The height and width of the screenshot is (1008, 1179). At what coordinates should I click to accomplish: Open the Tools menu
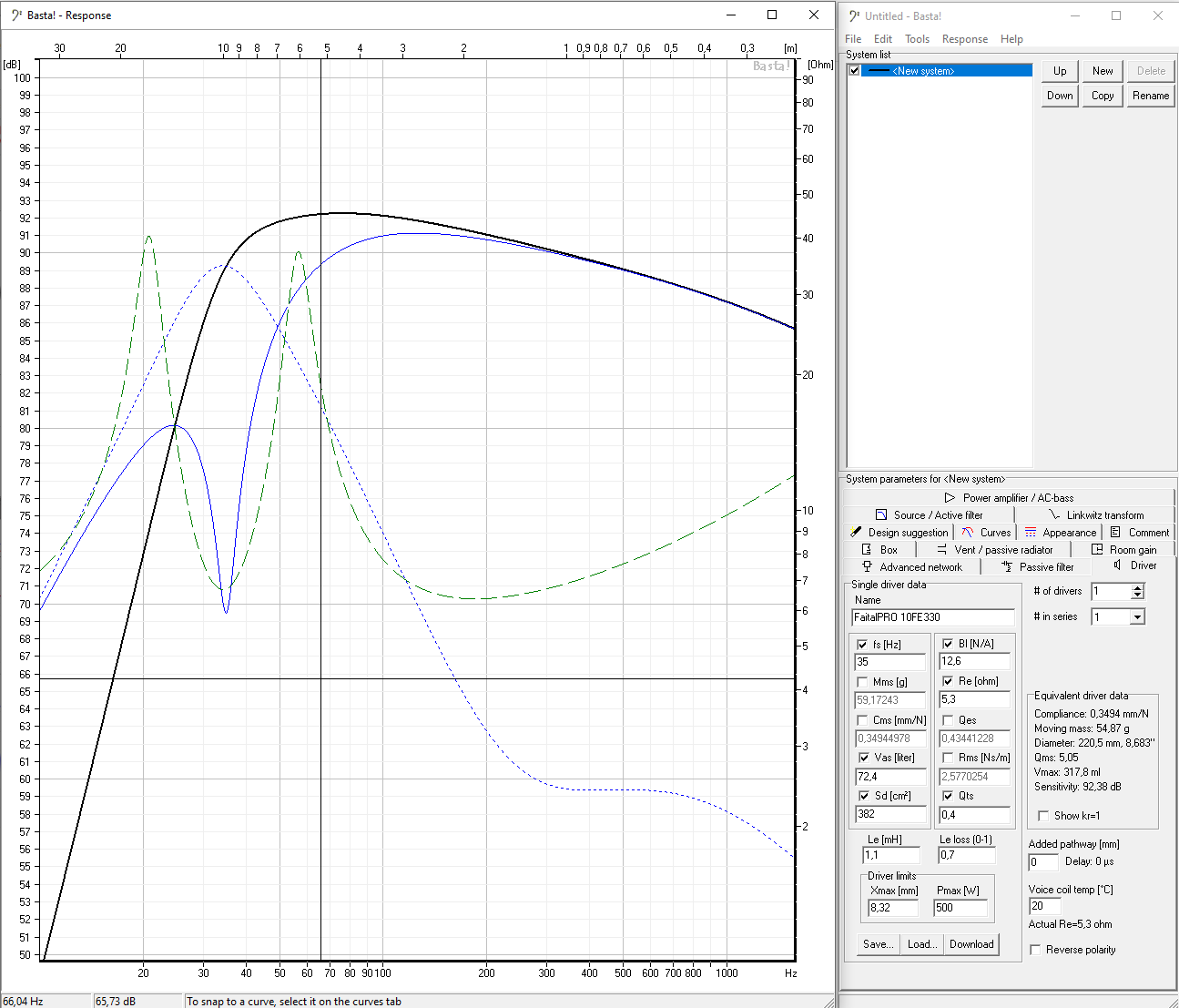pos(917,39)
